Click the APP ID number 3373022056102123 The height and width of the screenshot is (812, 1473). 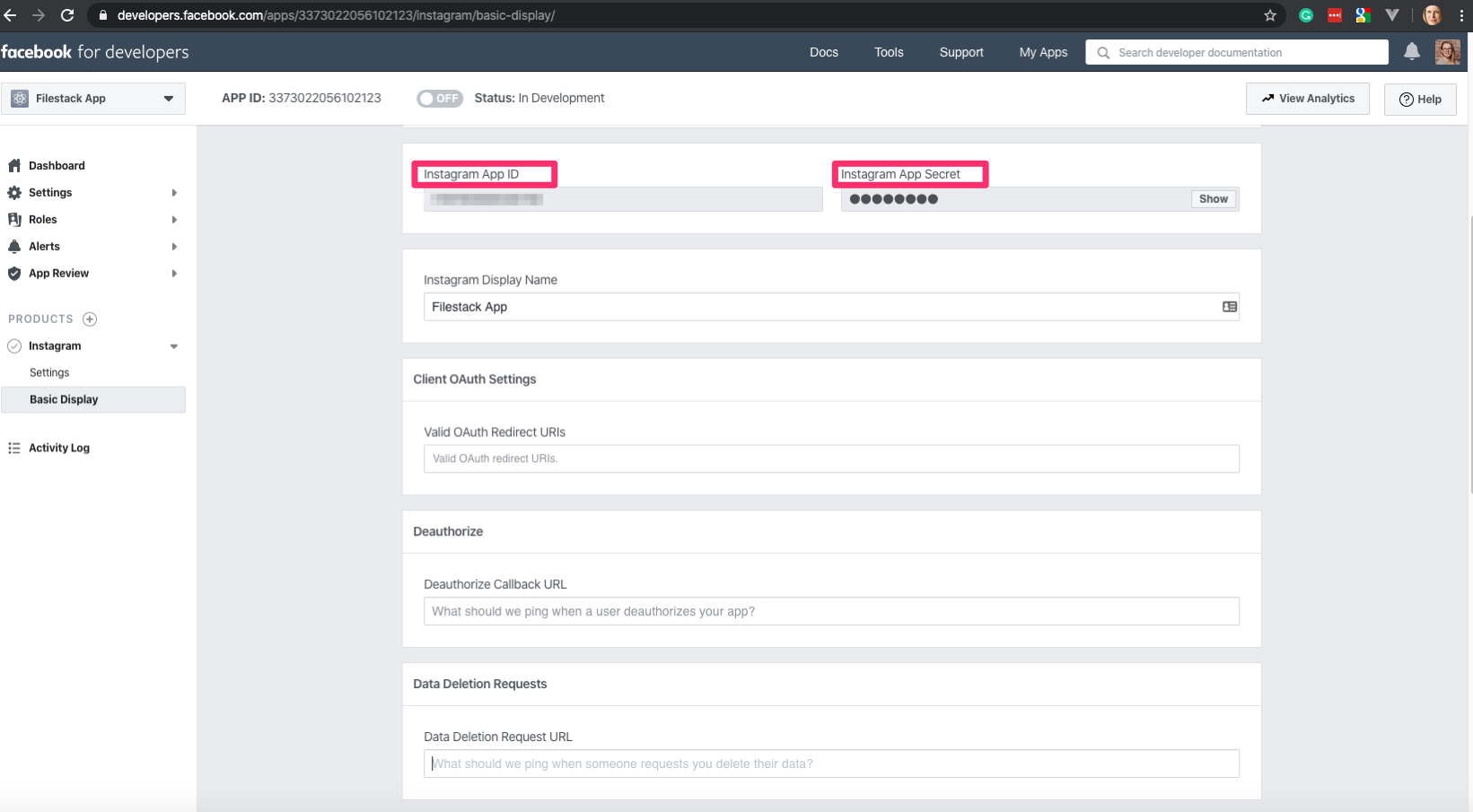pyautogui.click(x=325, y=98)
